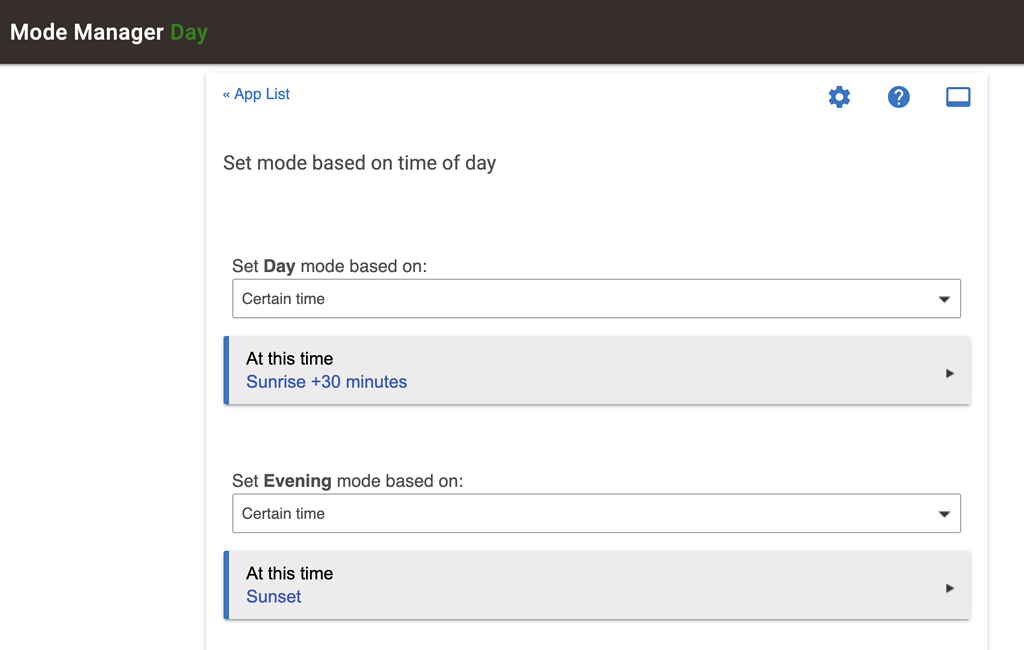Expand the Sunrise At this time panel arrow
Screen dimensions: 1024x650
[949, 372]
